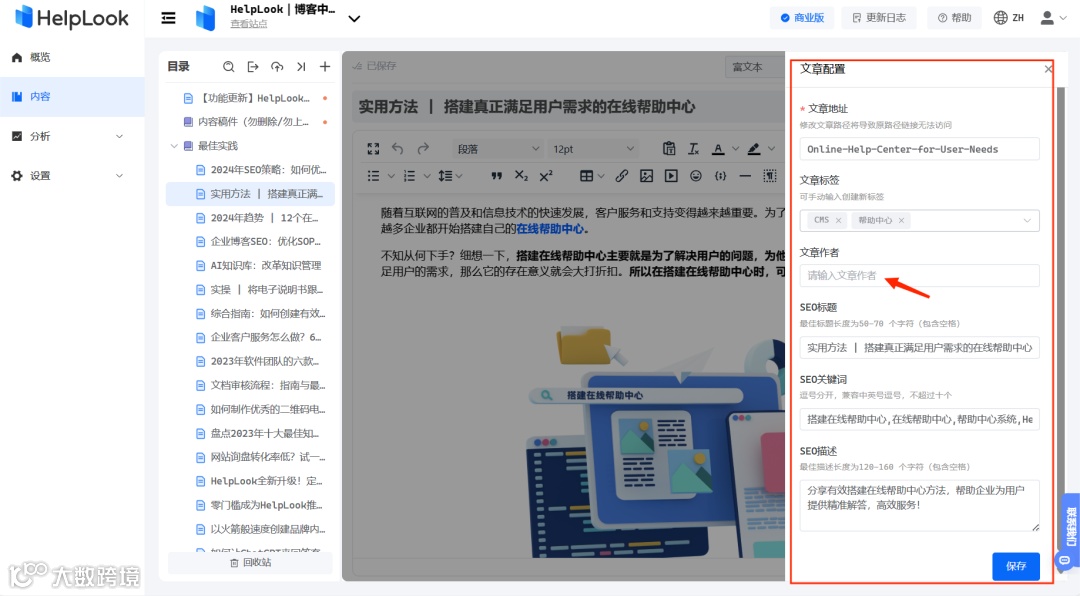The width and height of the screenshot is (1080, 596).
Task: Apply superscript formatting
Action: click(x=546, y=175)
